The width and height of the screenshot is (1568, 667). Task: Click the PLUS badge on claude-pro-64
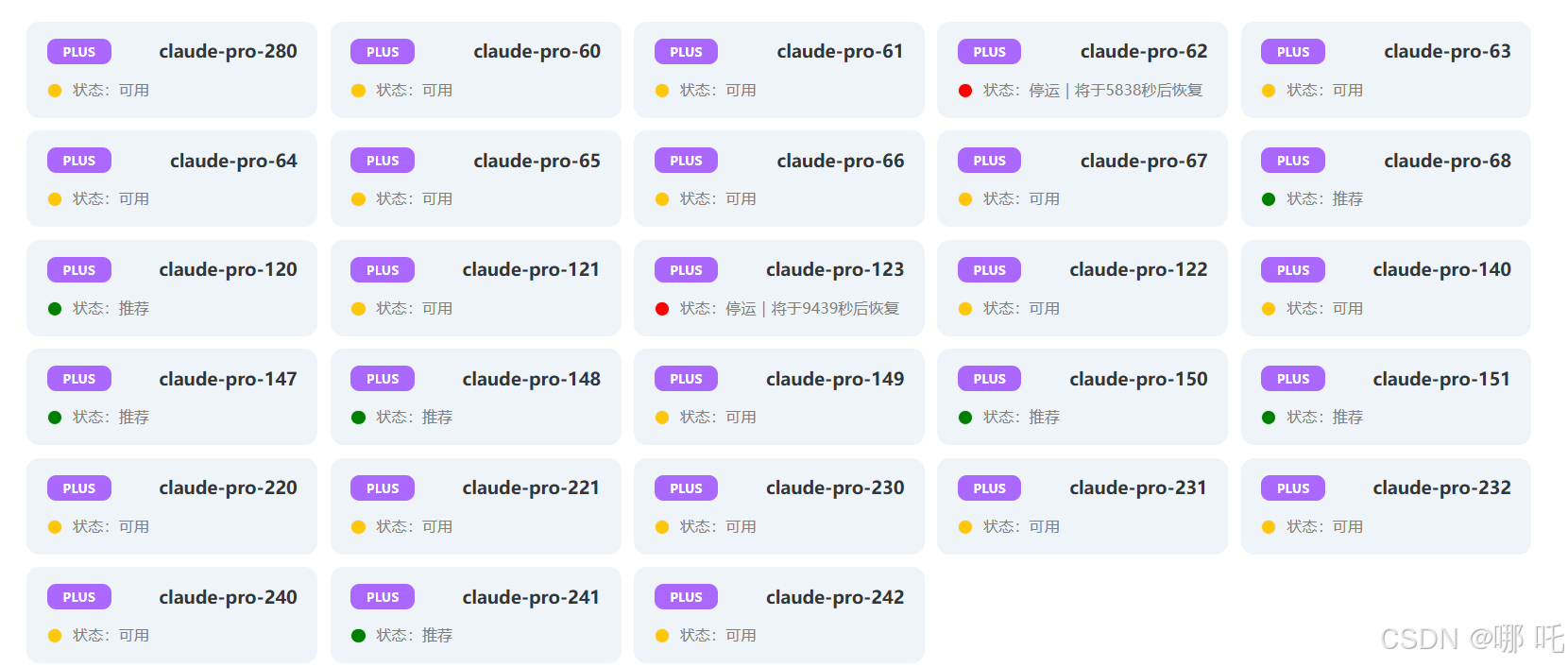coord(79,161)
